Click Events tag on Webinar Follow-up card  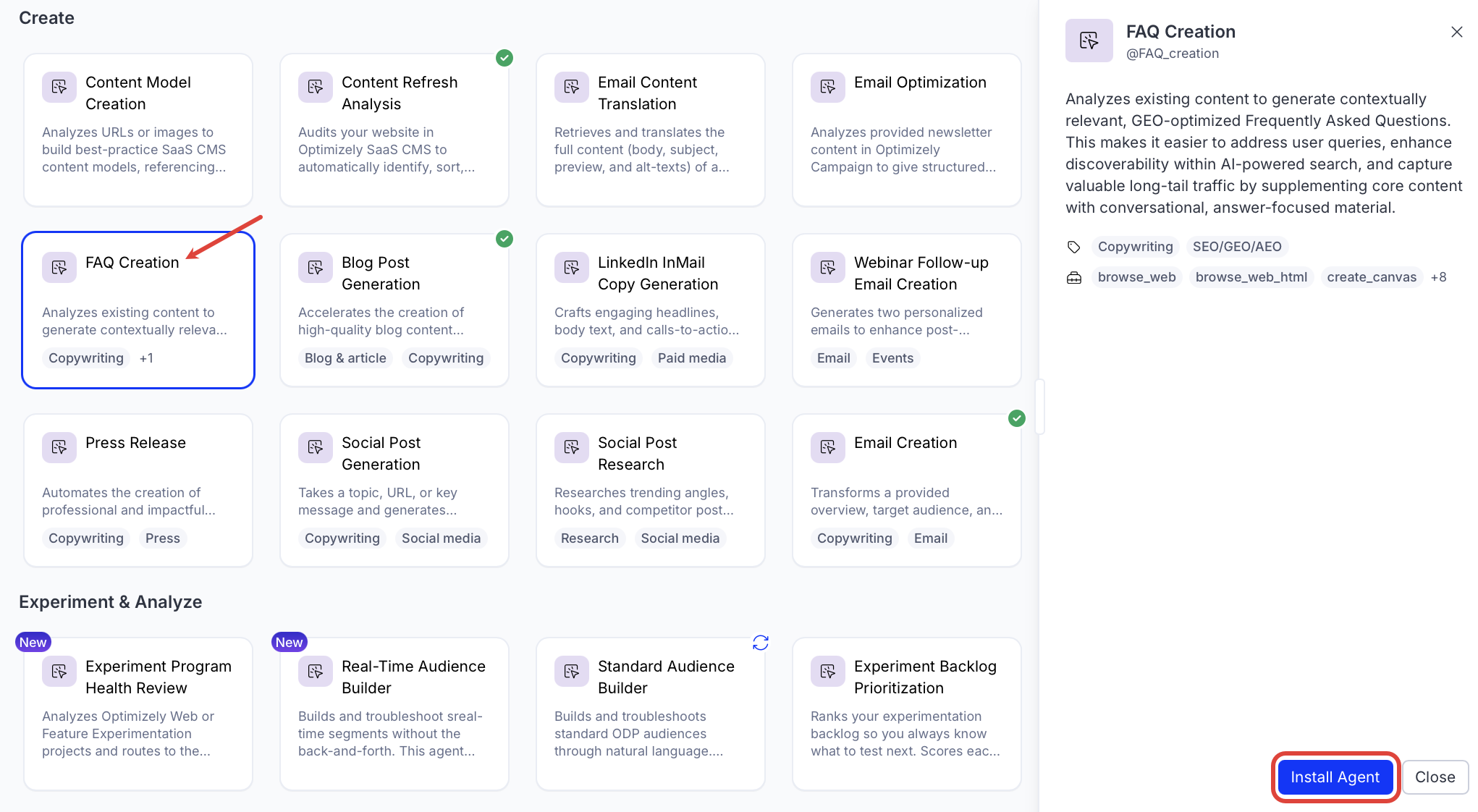click(893, 358)
